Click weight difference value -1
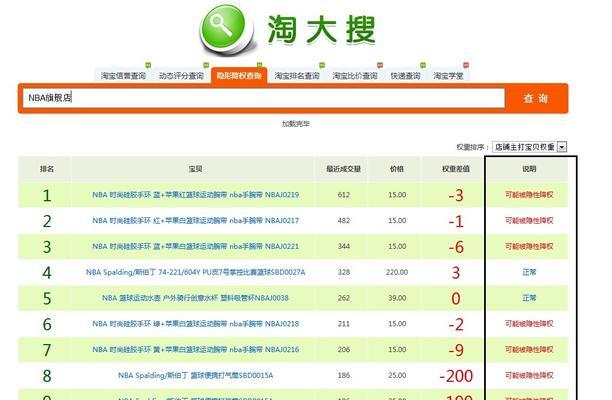612x400 pixels. [456, 221]
